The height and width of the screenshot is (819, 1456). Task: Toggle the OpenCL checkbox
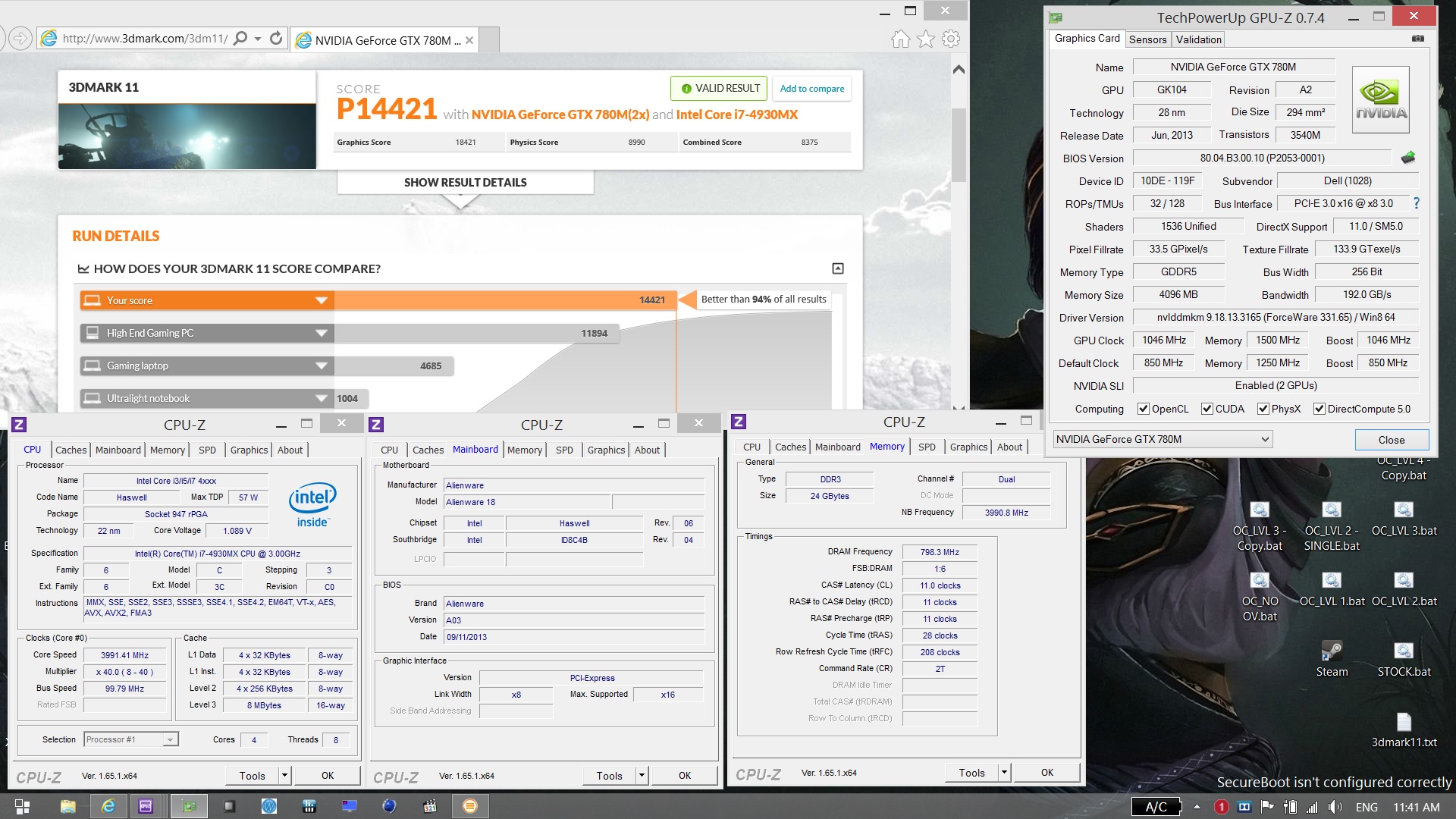(x=1143, y=409)
